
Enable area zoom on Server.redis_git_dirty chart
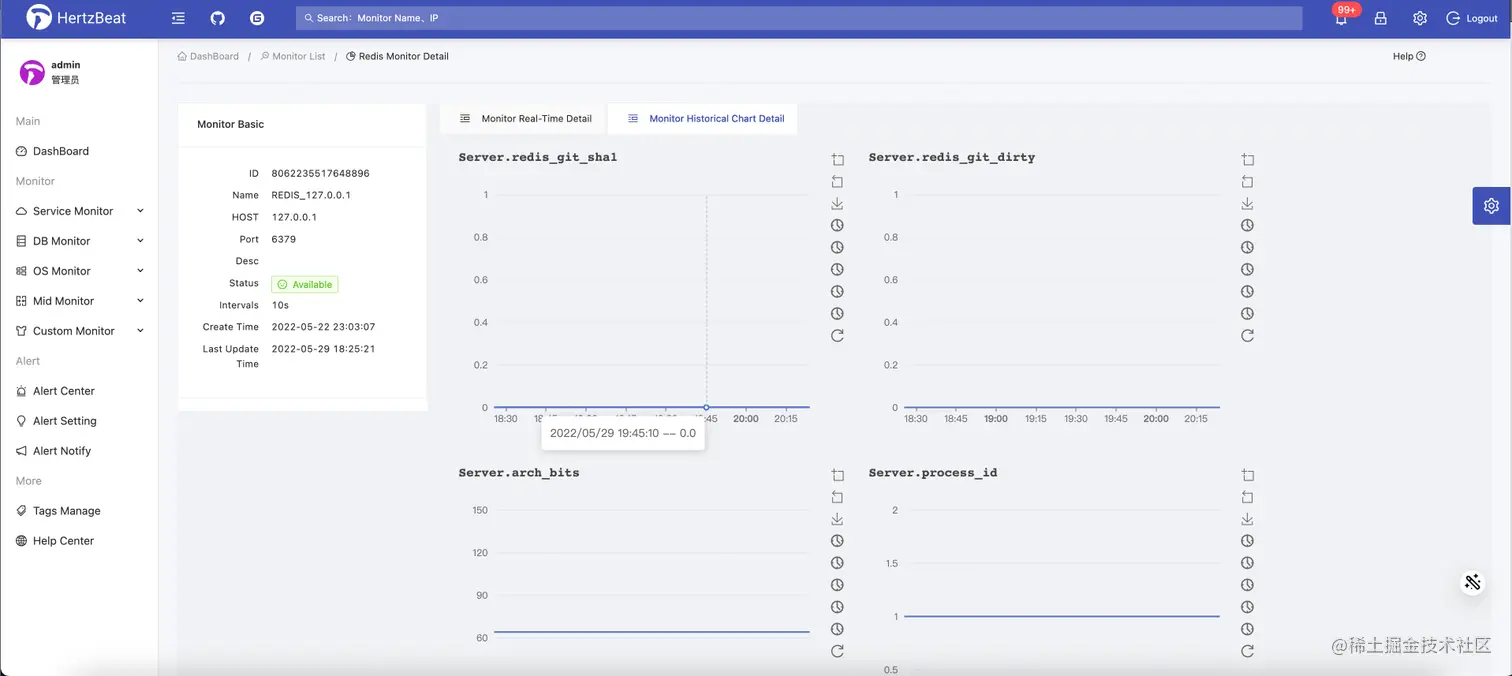coord(1248,160)
